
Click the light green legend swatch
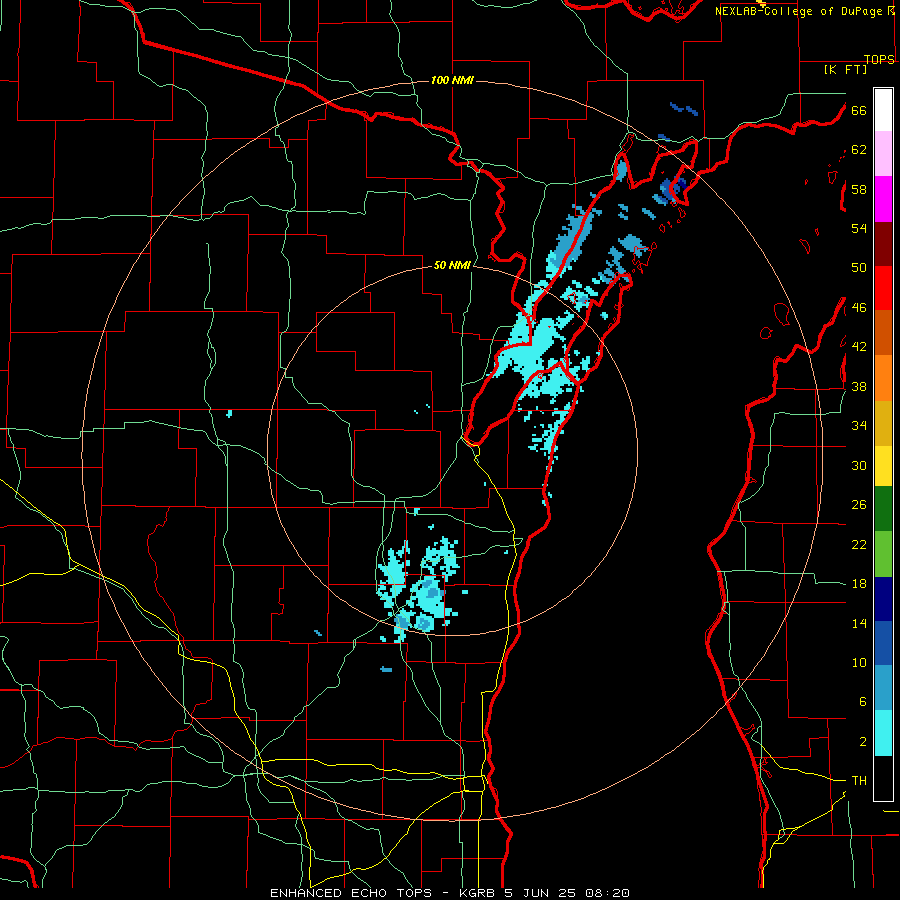(x=883, y=554)
